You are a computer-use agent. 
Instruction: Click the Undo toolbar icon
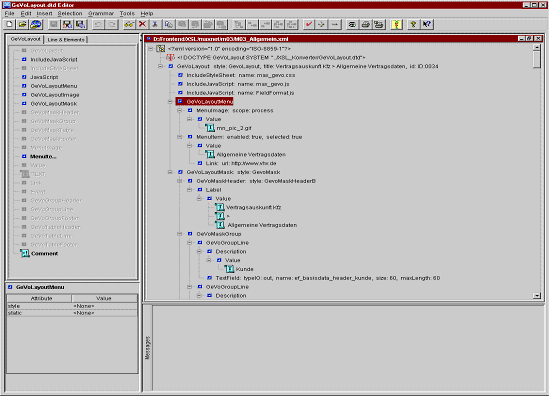point(98,24)
